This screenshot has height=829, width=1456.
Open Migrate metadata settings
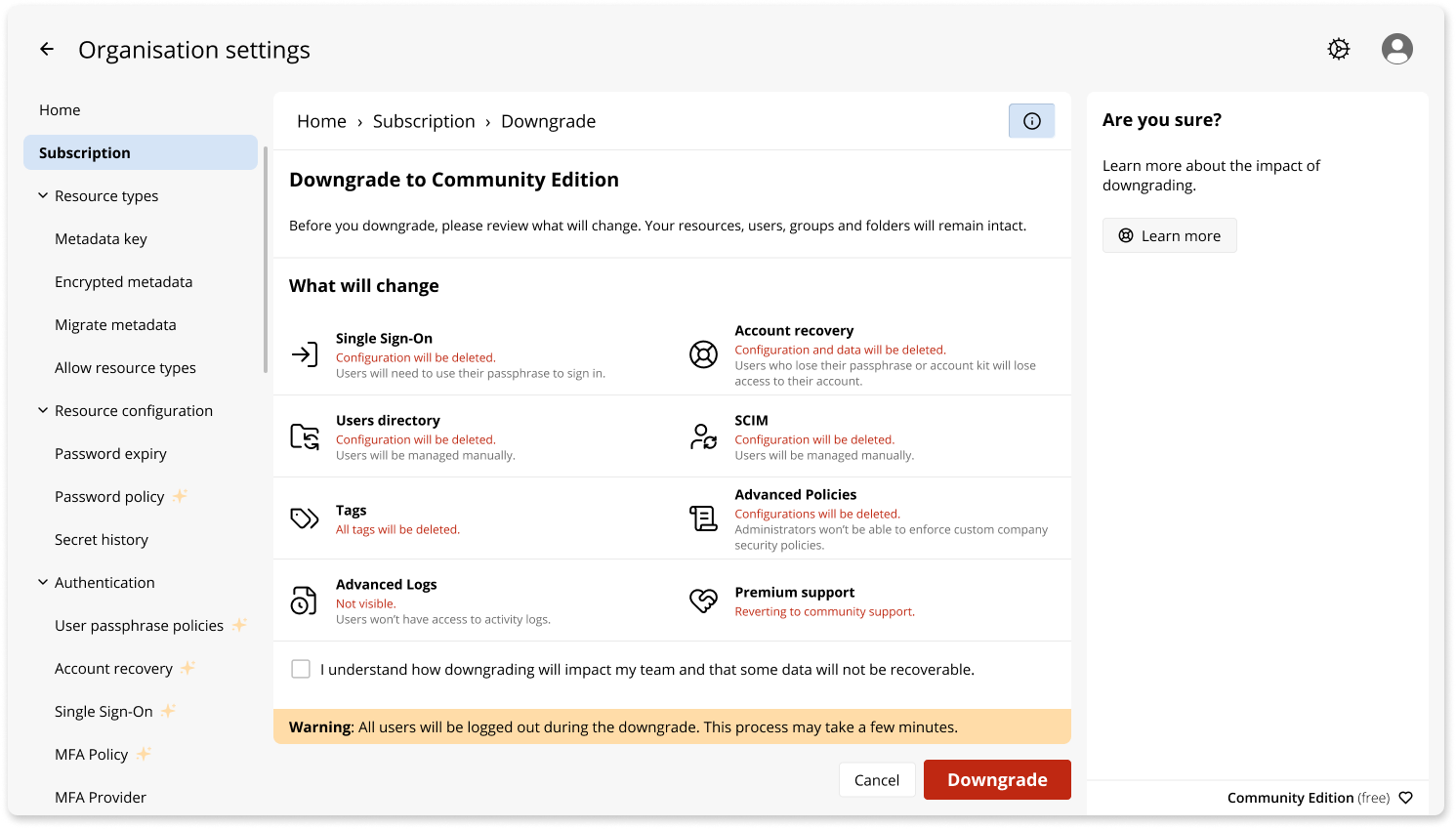pos(115,325)
